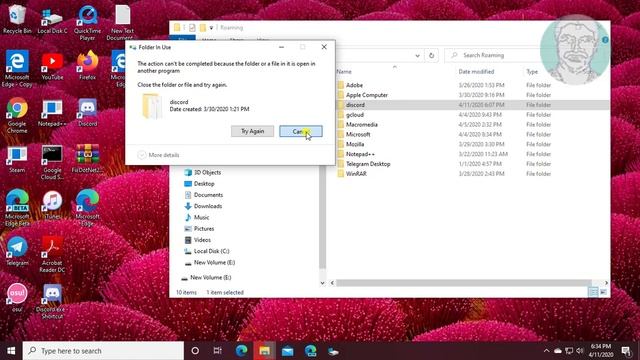The height and width of the screenshot is (360, 640).
Task: Go to Downloads in the navigation pane
Action: [x=203, y=206]
